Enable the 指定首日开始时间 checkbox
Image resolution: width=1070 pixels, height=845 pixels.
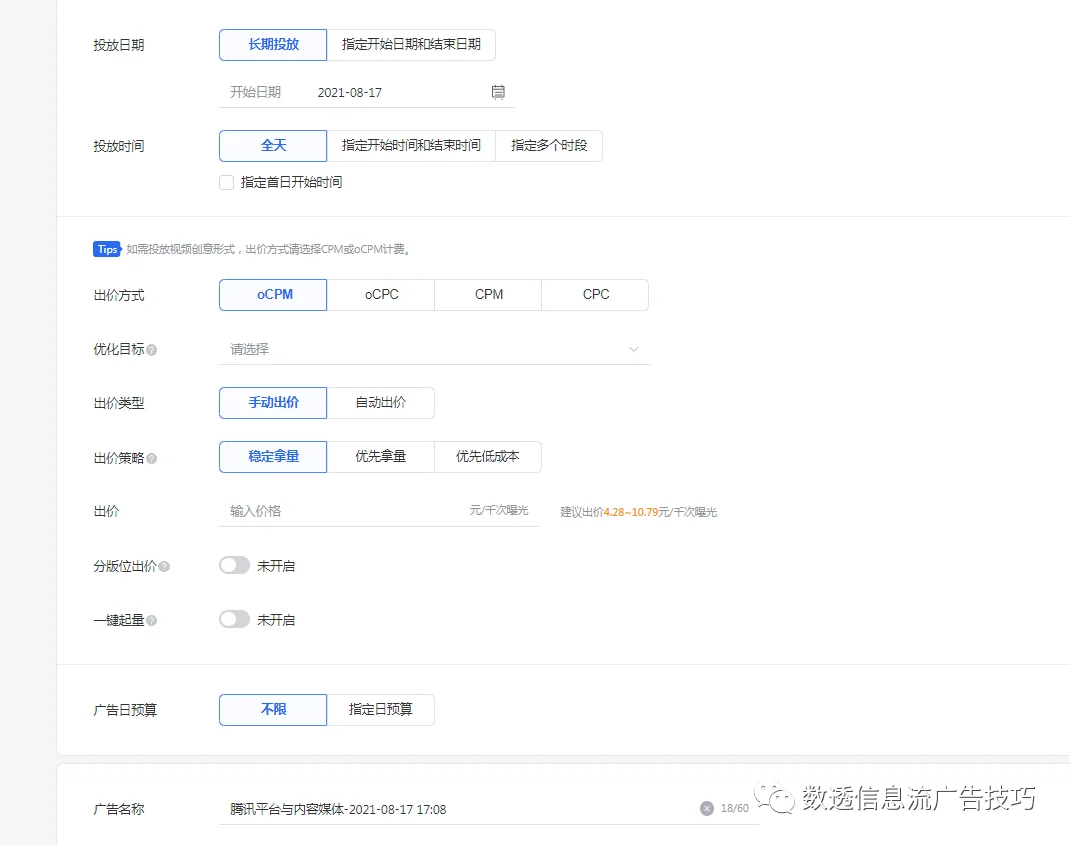click(x=227, y=182)
